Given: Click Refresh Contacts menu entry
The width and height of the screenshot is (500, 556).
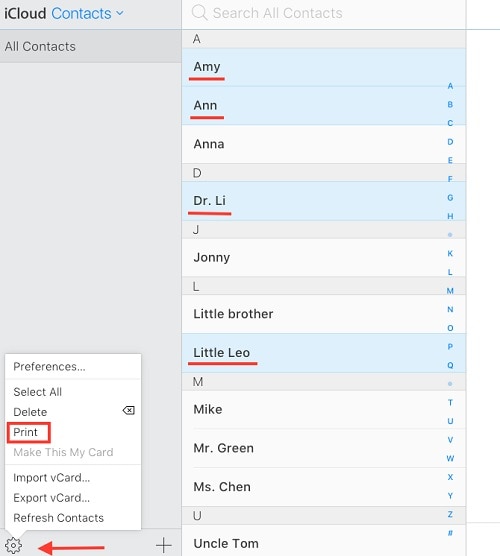Looking at the screenshot, I should tap(59, 518).
